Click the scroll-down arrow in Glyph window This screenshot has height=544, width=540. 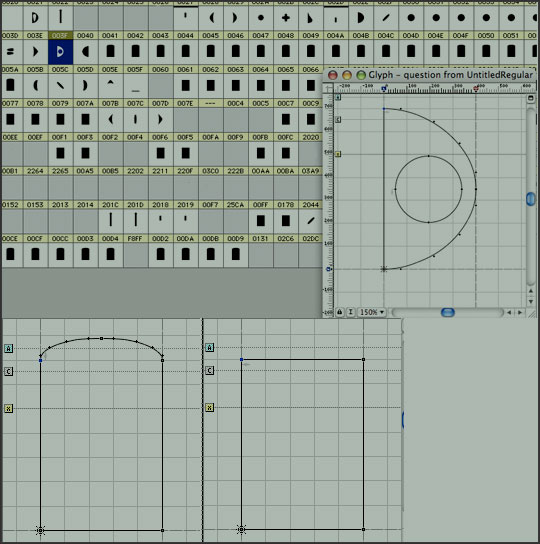click(x=530, y=302)
